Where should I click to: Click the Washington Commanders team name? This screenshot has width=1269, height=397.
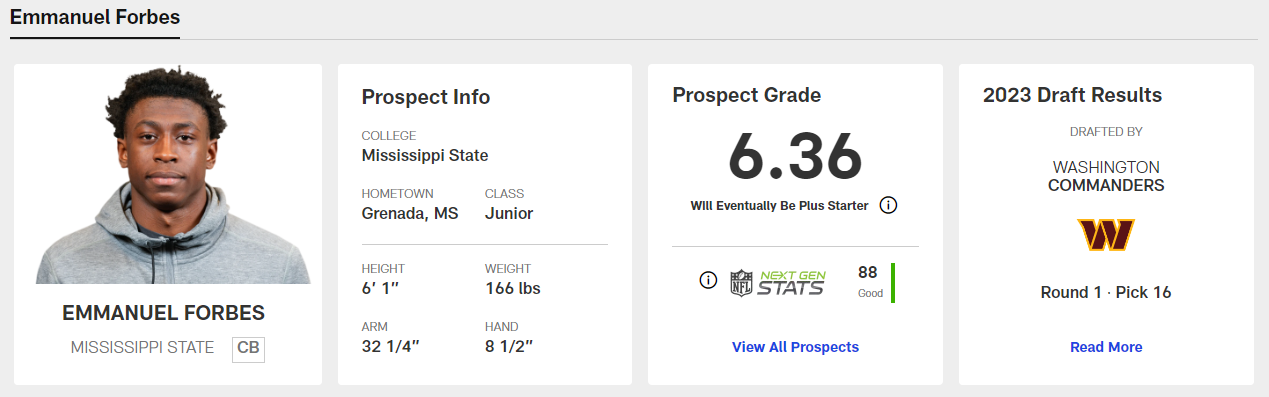point(1106,176)
